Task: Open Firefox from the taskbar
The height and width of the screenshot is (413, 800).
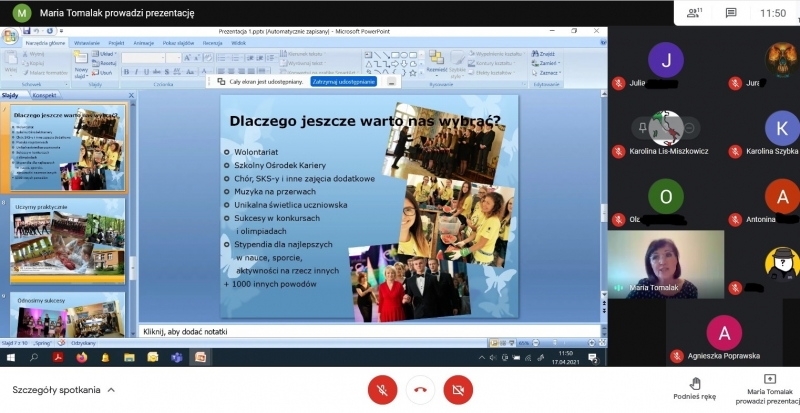Action: coord(82,358)
